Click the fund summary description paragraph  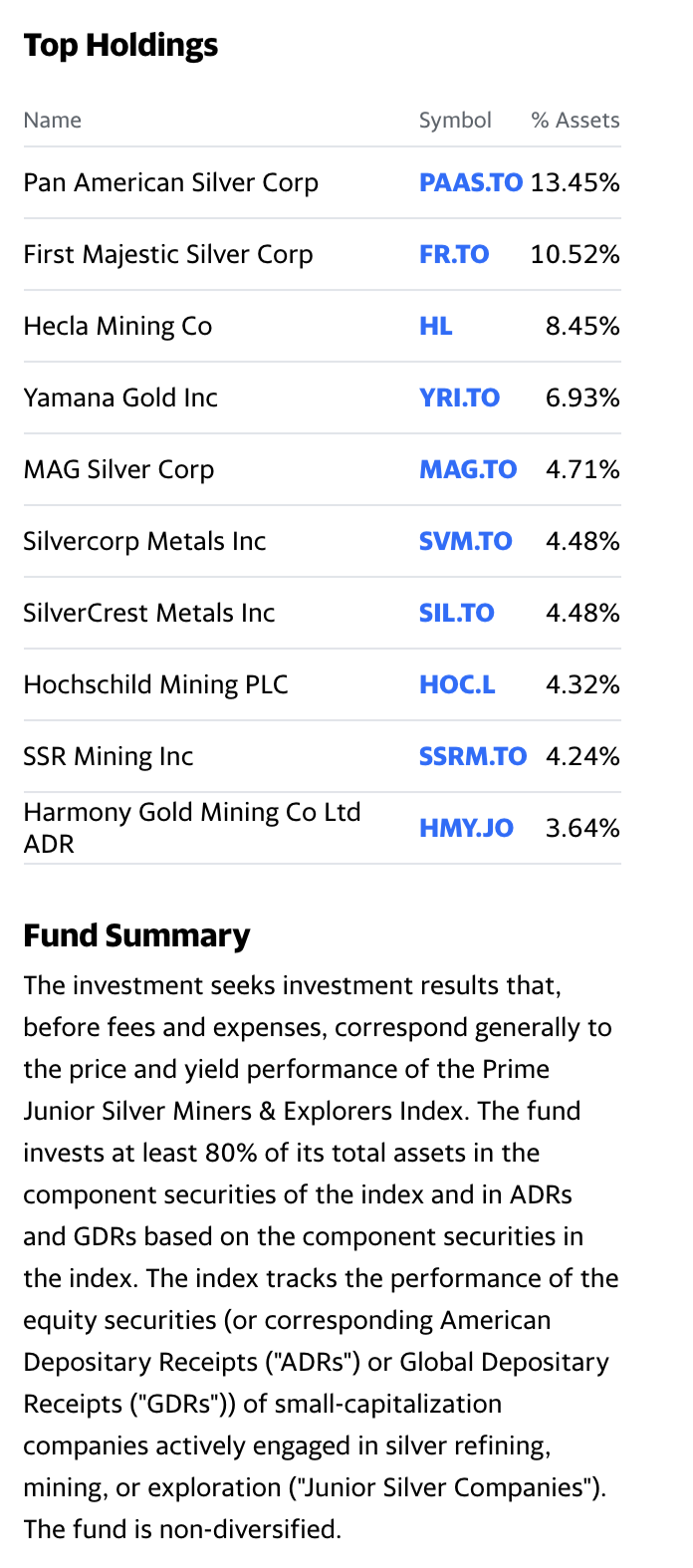(321, 1256)
